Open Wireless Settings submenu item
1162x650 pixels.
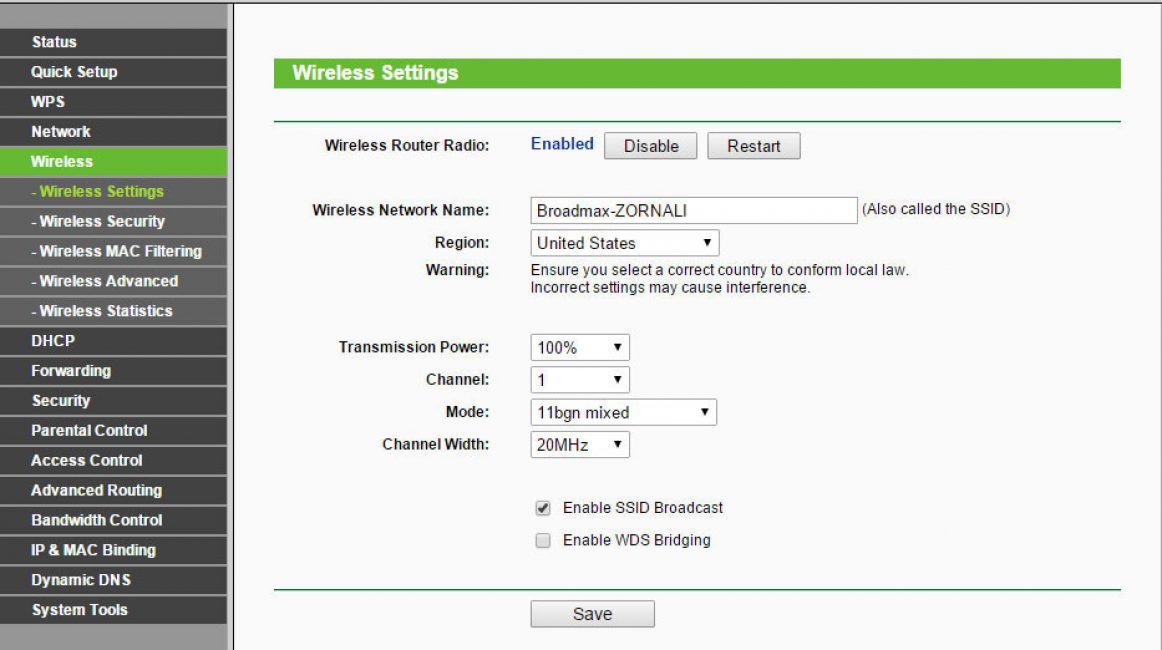(x=113, y=191)
